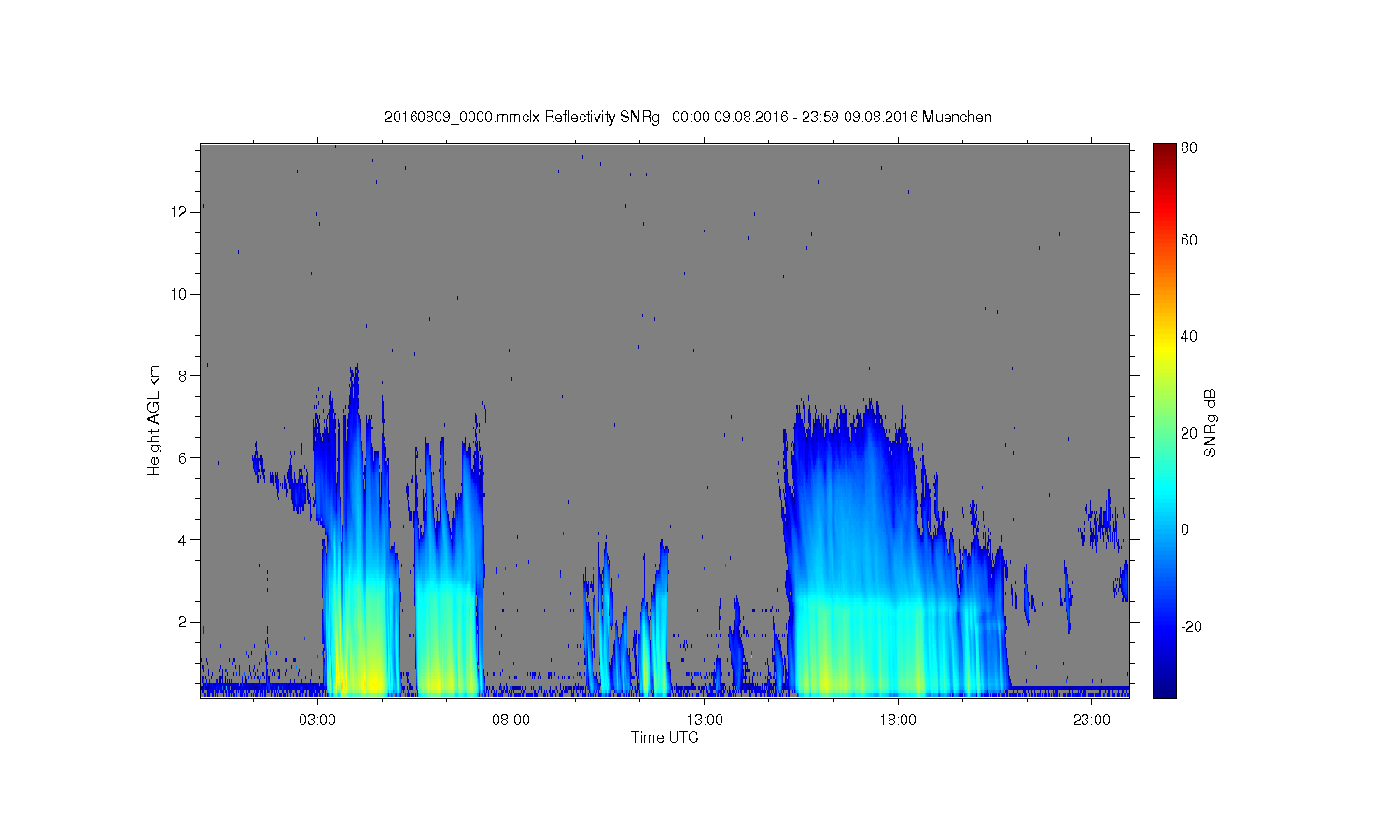1400x840 pixels.
Task: Click the '-20' colorbar value label
Action: [1191, 626]
